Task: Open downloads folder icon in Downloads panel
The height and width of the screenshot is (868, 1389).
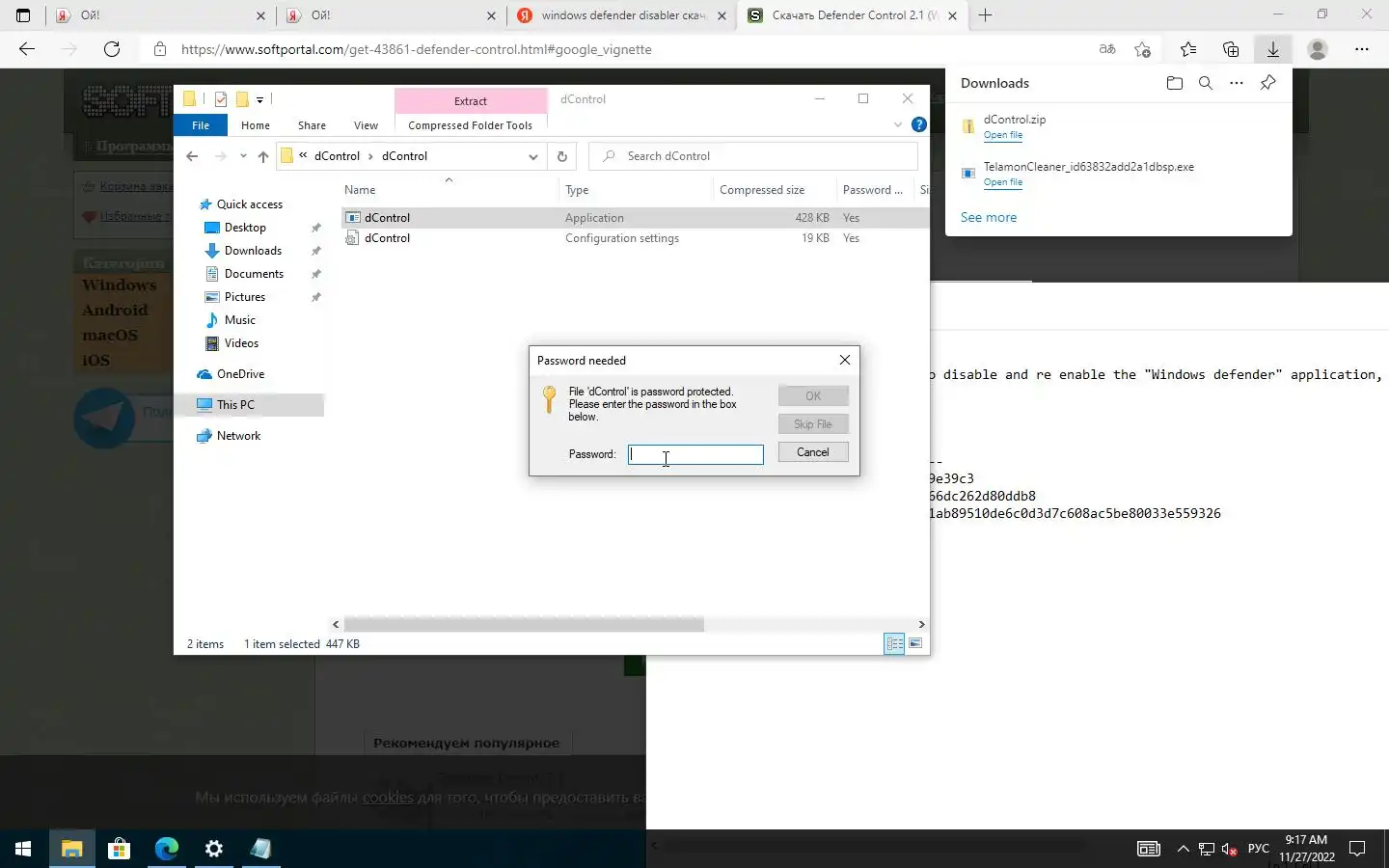Action: (1174, 83)
